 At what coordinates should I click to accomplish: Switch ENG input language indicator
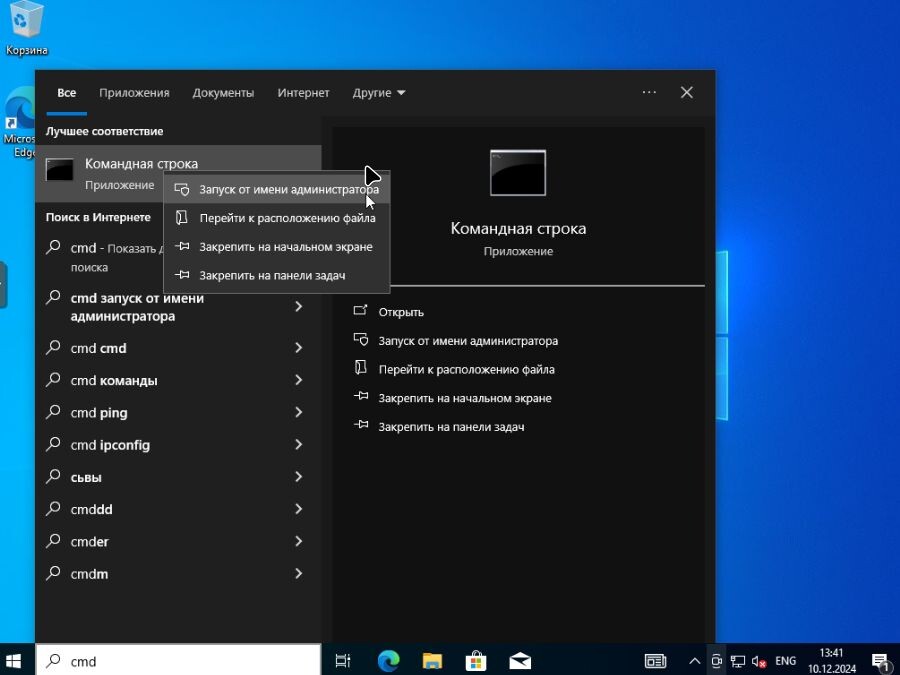click(785, 661)
